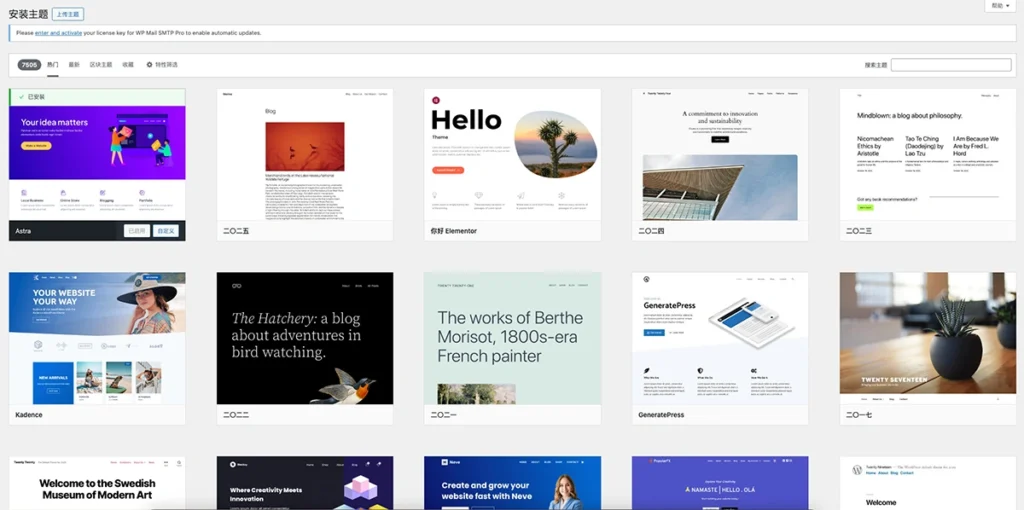The height and width of the screenshot is (510, 1024).
Task: Click the 你好 Elementor theme name
Action: click(454, 231)
